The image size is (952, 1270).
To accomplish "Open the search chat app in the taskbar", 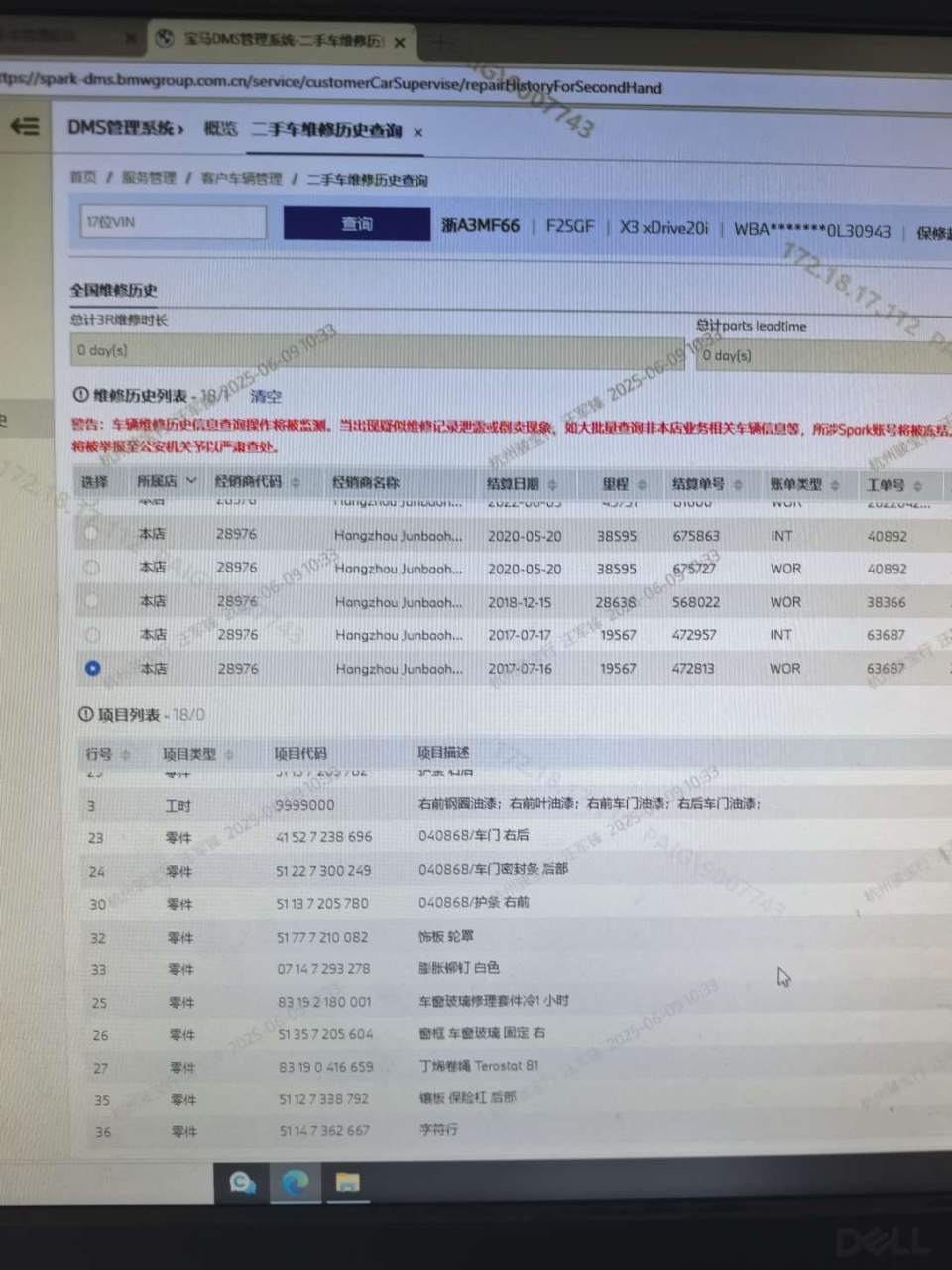I will coord(242,1182).
